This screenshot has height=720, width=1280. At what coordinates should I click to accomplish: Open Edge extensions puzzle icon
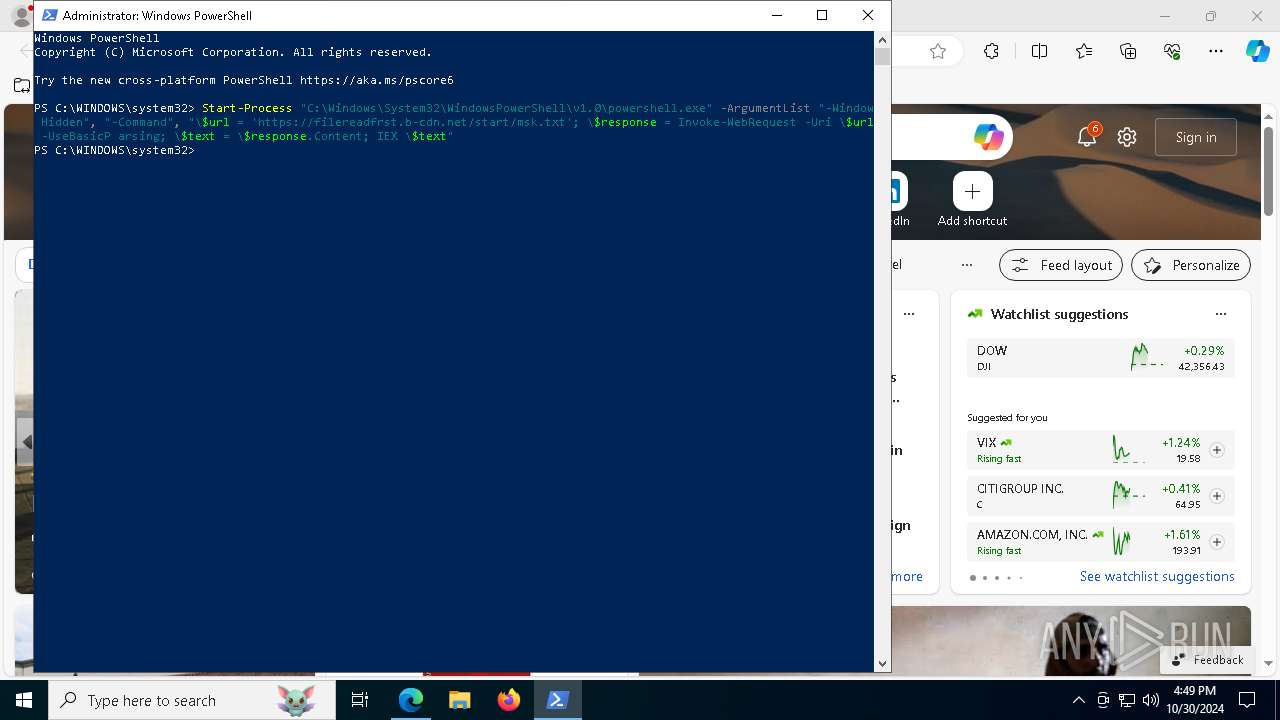[991, 51]
